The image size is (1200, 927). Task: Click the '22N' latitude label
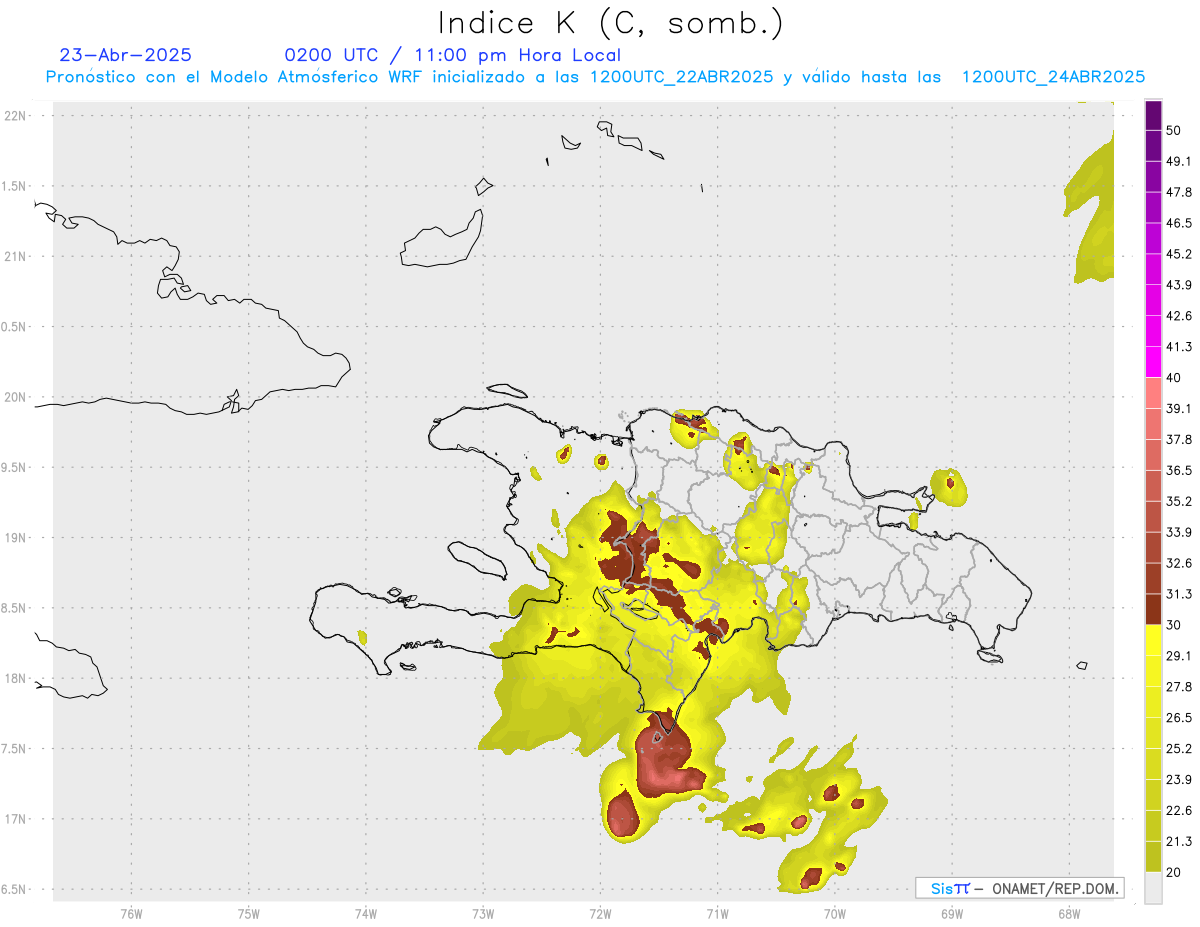[x=17, y=115]
